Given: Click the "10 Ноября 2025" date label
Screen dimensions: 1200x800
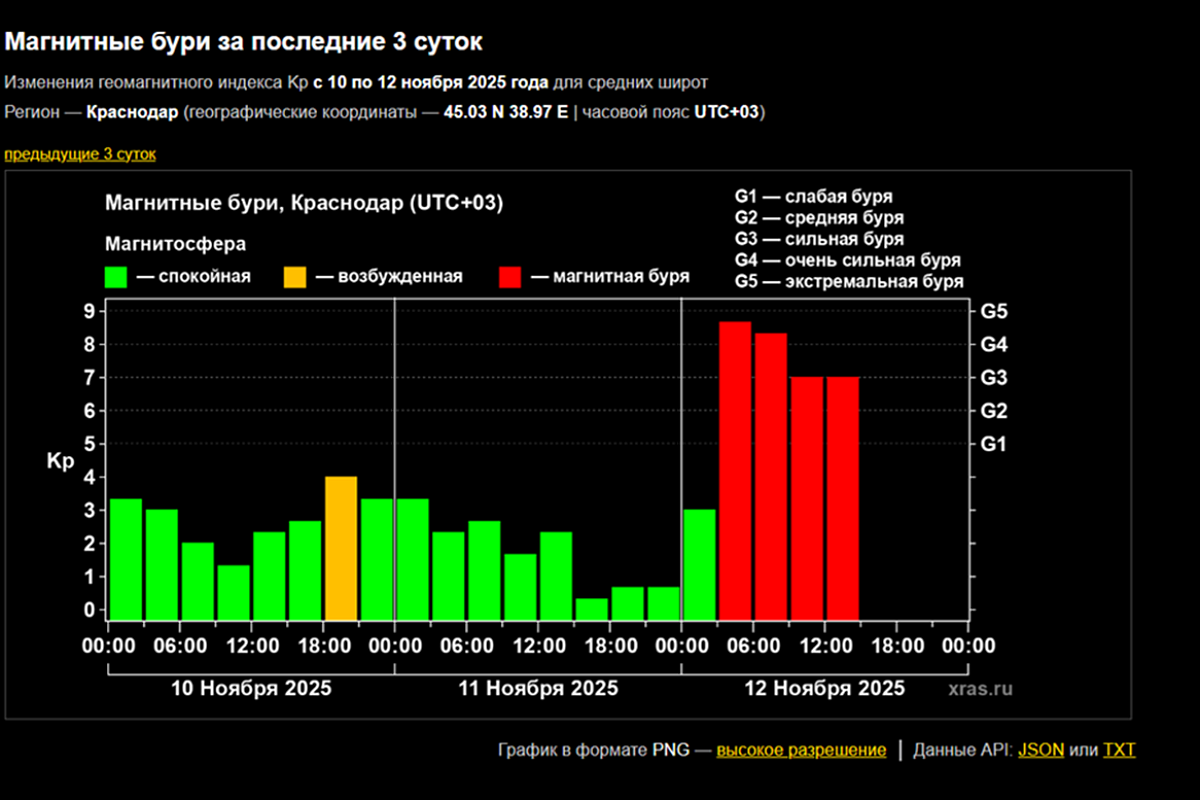Looking at the screenshot, I should [251, 688].
